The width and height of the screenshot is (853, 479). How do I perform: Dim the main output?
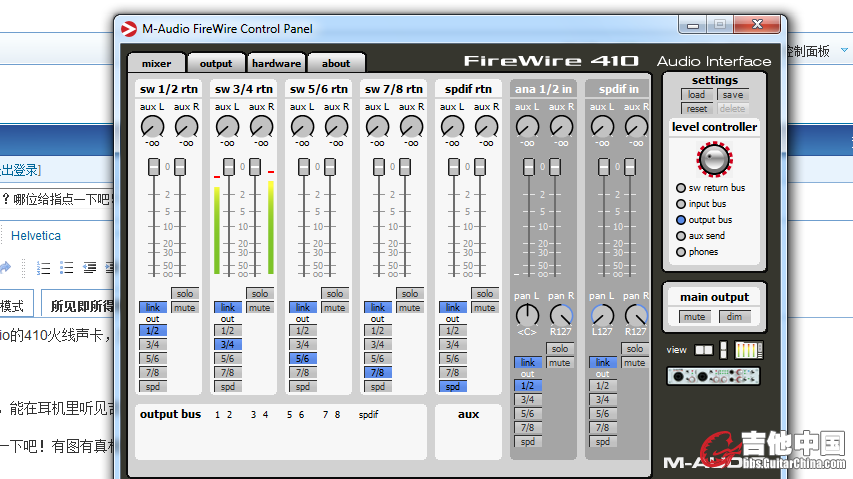click(734, 316)
